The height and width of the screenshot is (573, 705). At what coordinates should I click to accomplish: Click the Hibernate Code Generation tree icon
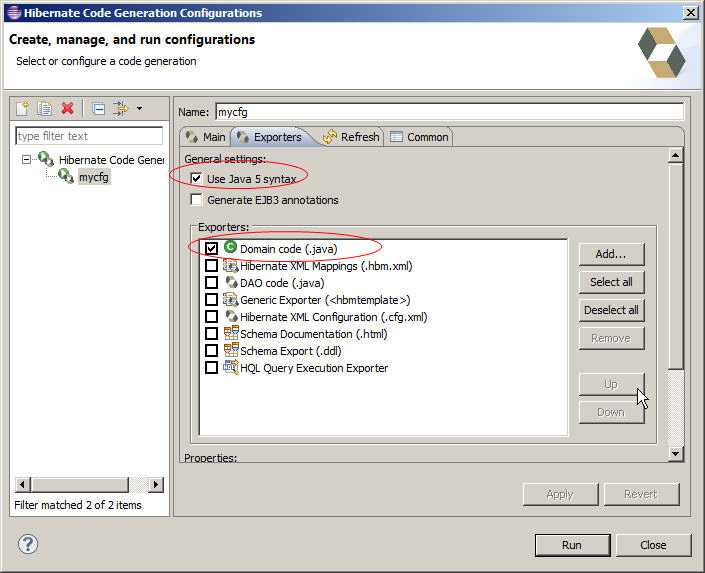(46, 159)
